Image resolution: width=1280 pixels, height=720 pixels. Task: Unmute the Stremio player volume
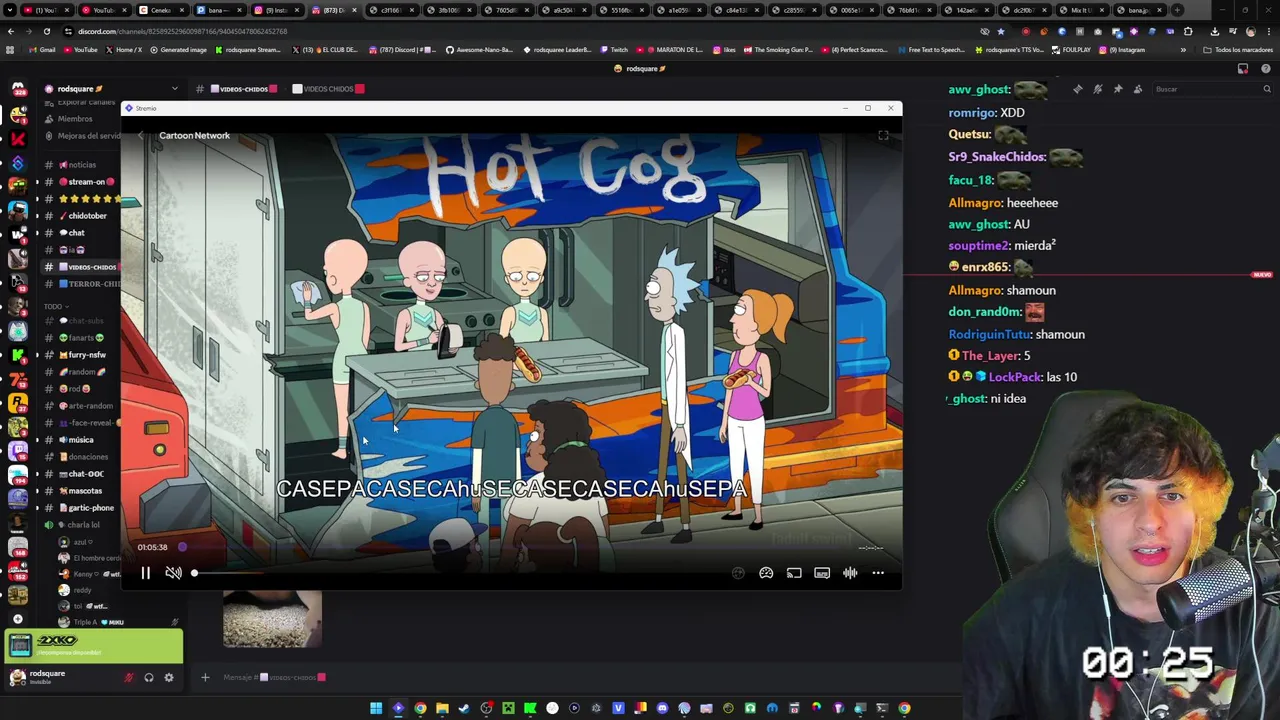173,573
